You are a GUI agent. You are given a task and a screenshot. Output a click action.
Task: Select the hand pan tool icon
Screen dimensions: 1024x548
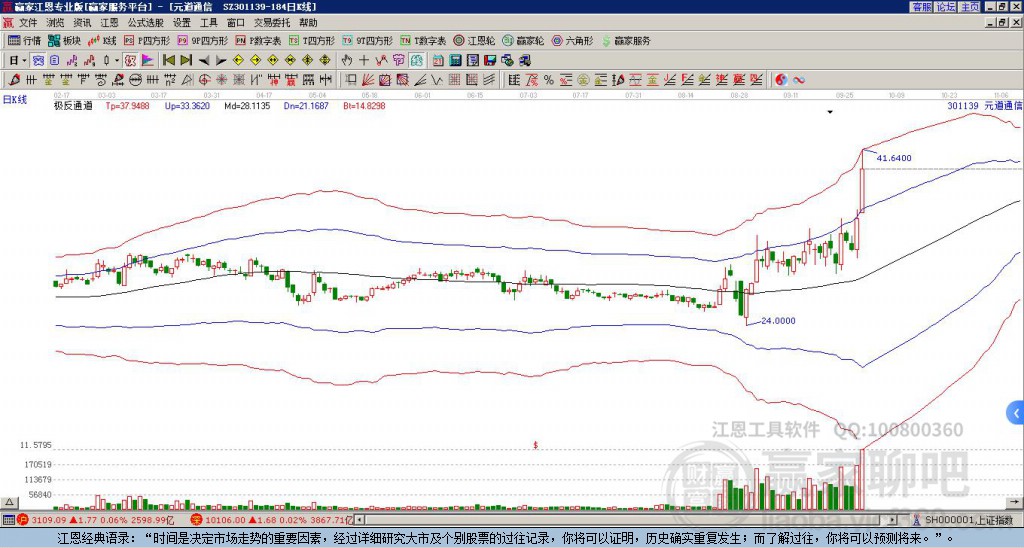(x=347, y=60)
